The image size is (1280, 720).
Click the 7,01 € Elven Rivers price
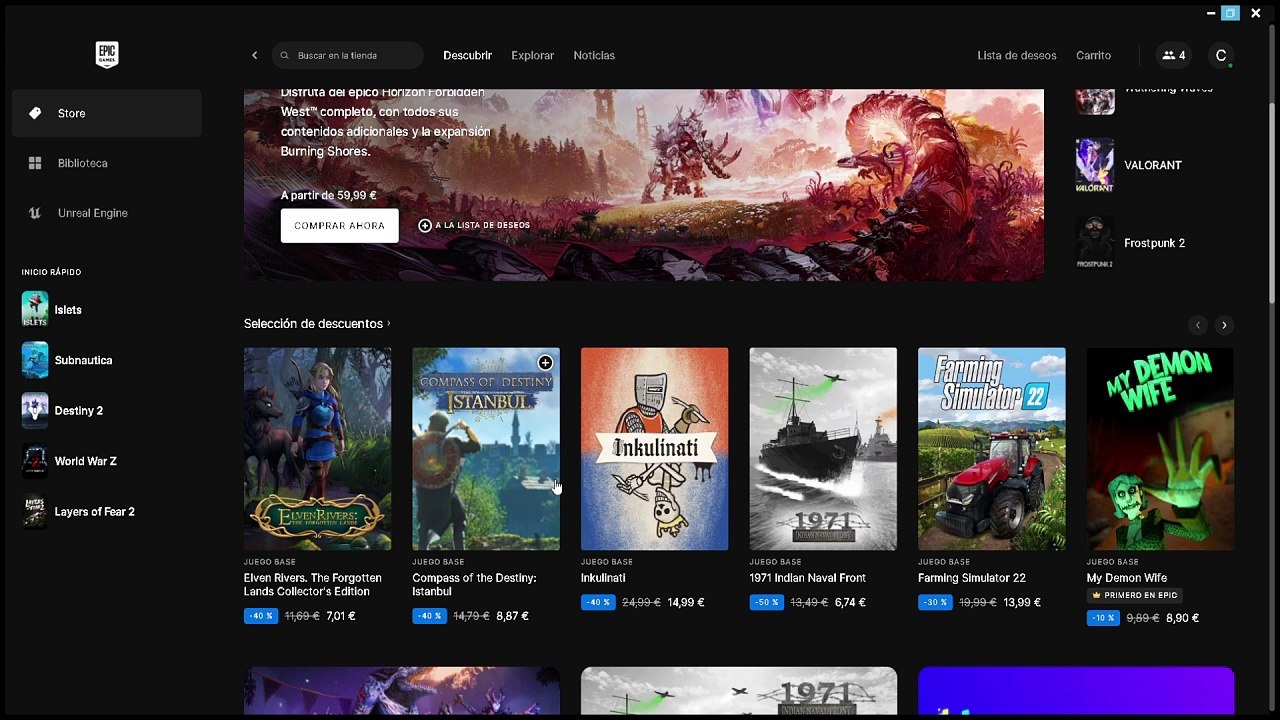[341, 616]
